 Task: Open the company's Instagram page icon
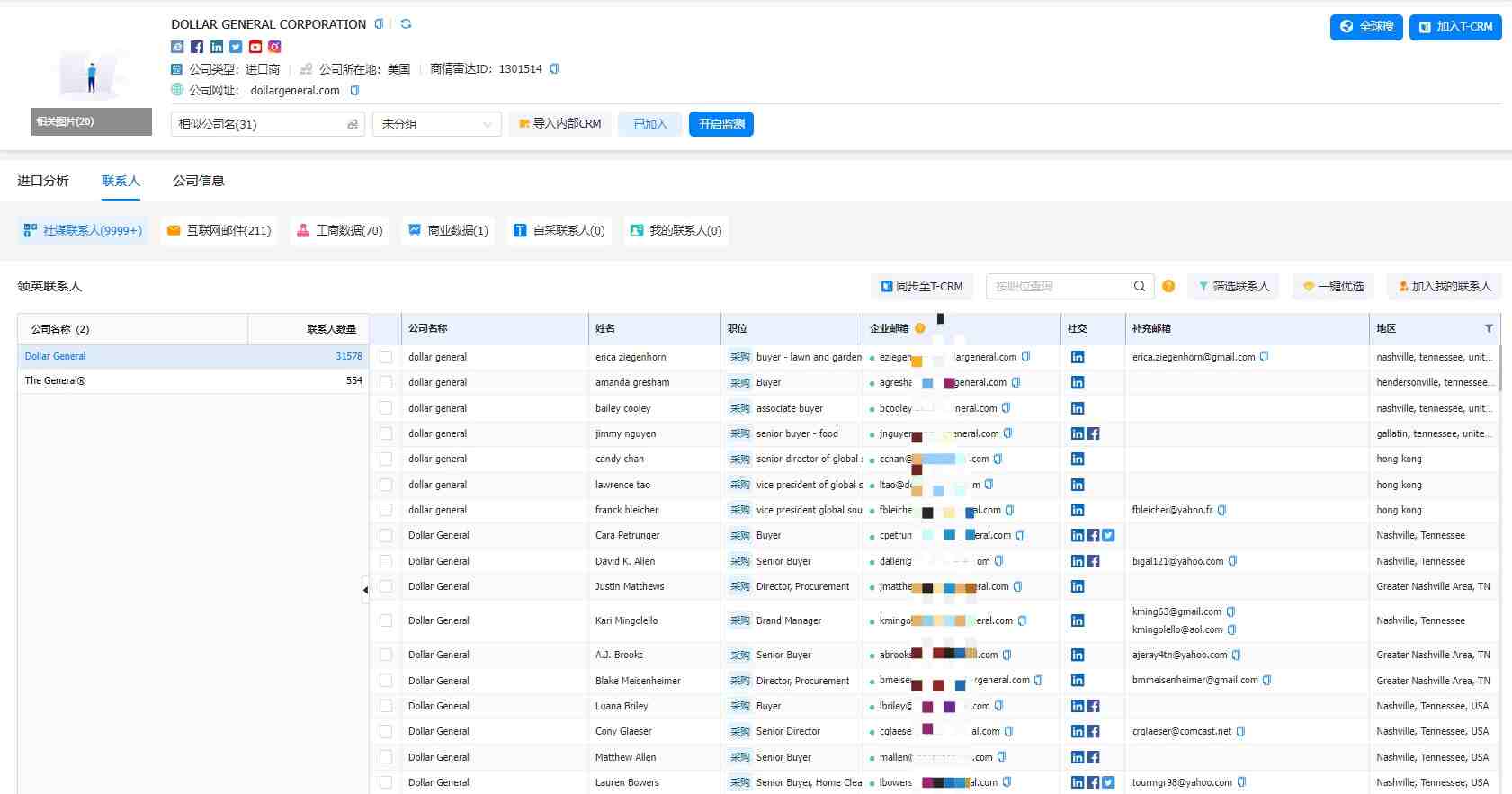pyautogui.click(x=275, y=47)
